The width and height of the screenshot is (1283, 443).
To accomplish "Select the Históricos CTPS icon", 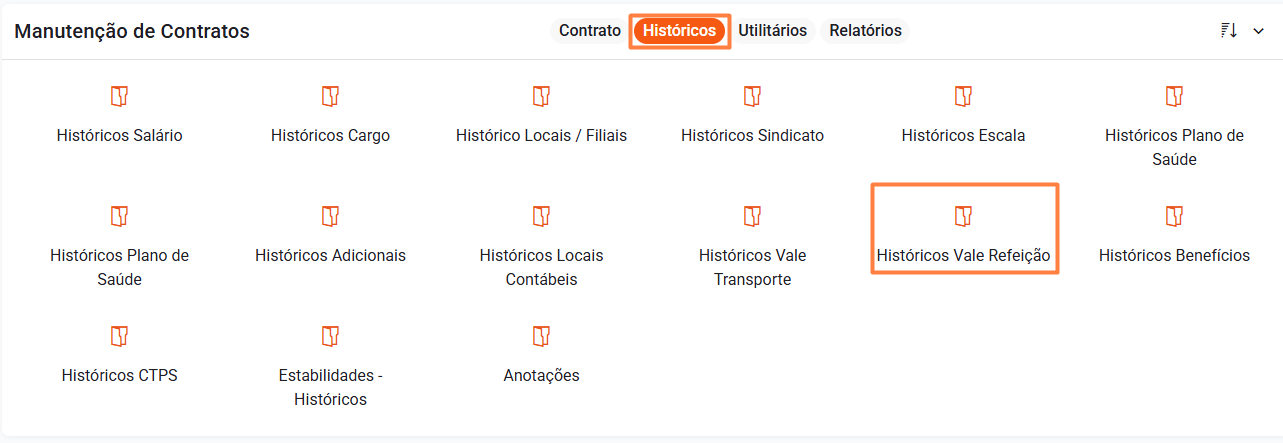I will pyautogui.click(x=120, y=336).
